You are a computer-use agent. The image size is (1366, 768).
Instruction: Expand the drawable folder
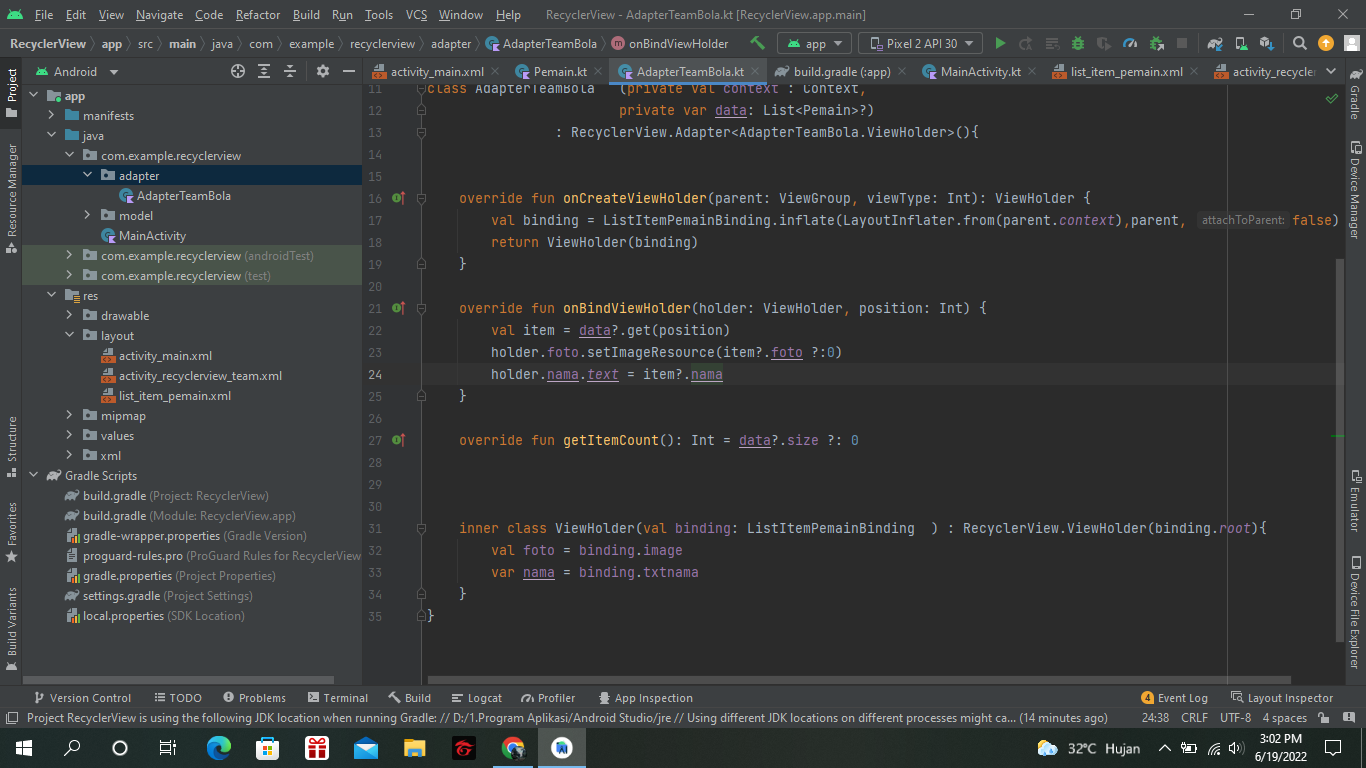(x=70, y=316)
